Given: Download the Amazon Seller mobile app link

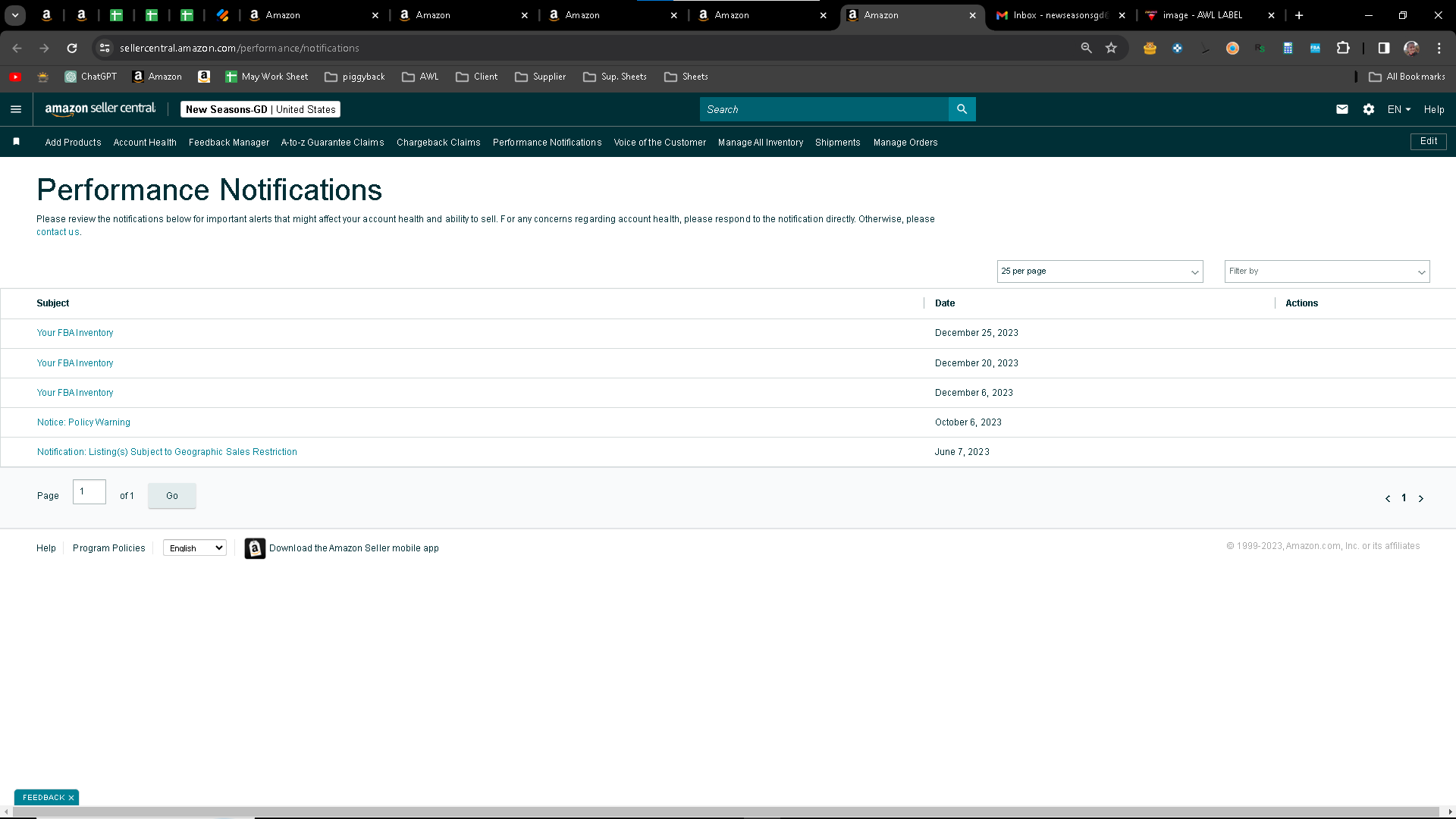Looking at the screenshot, I should (x=354, y=548).
